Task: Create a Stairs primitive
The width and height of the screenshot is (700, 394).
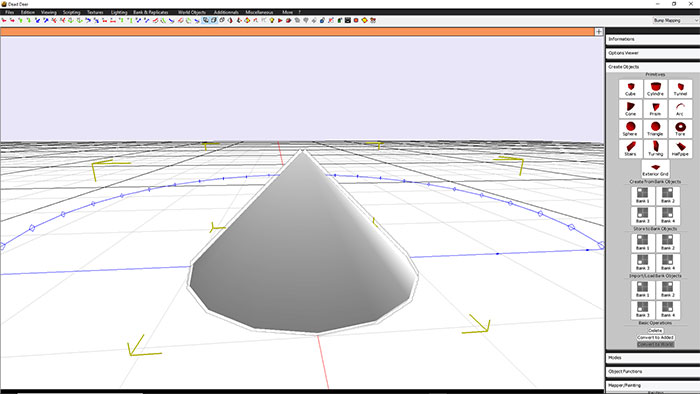Action: [x=630, y=149]
